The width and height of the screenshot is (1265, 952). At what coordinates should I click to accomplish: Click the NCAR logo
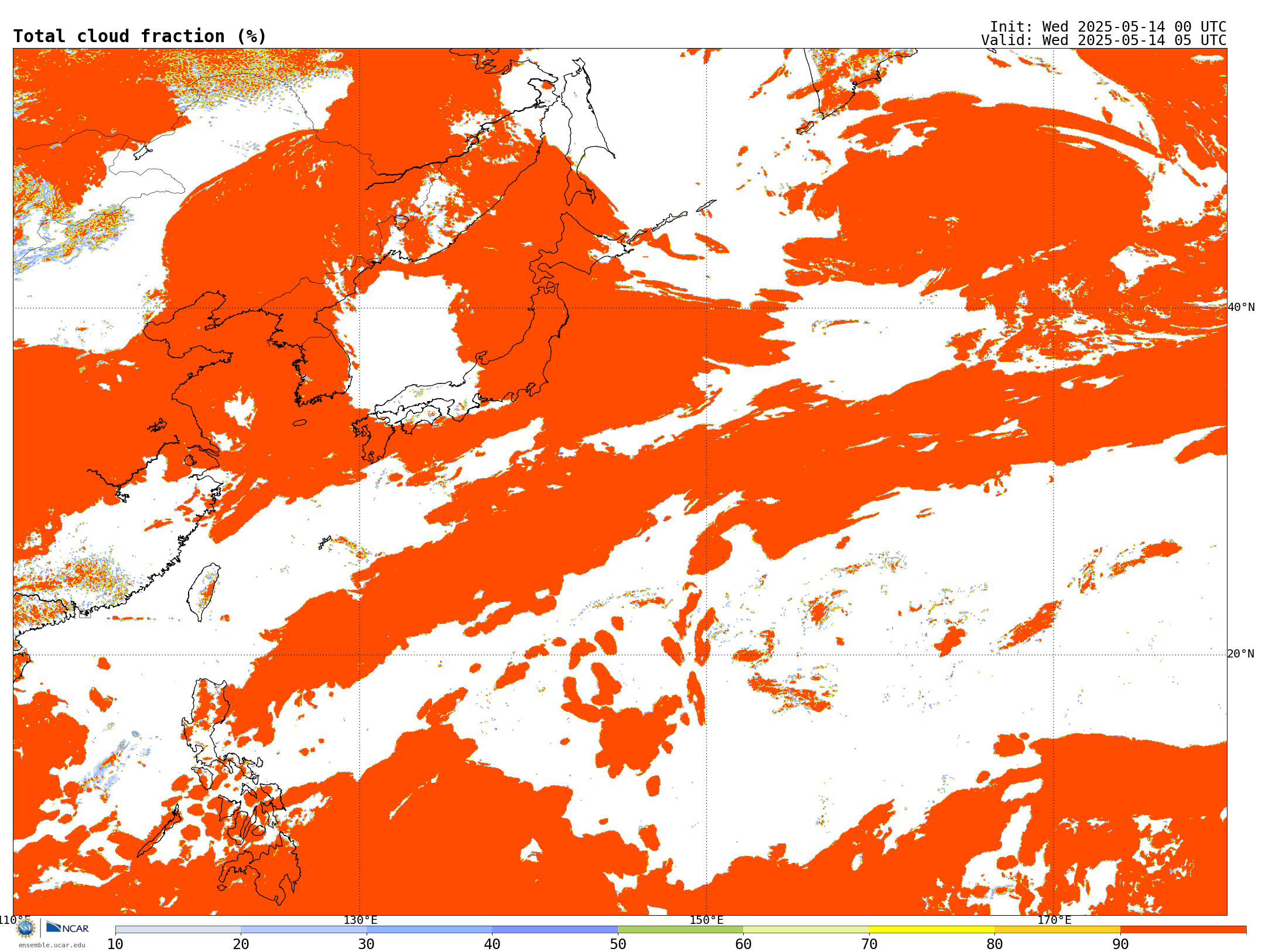(x=67, y=927)
